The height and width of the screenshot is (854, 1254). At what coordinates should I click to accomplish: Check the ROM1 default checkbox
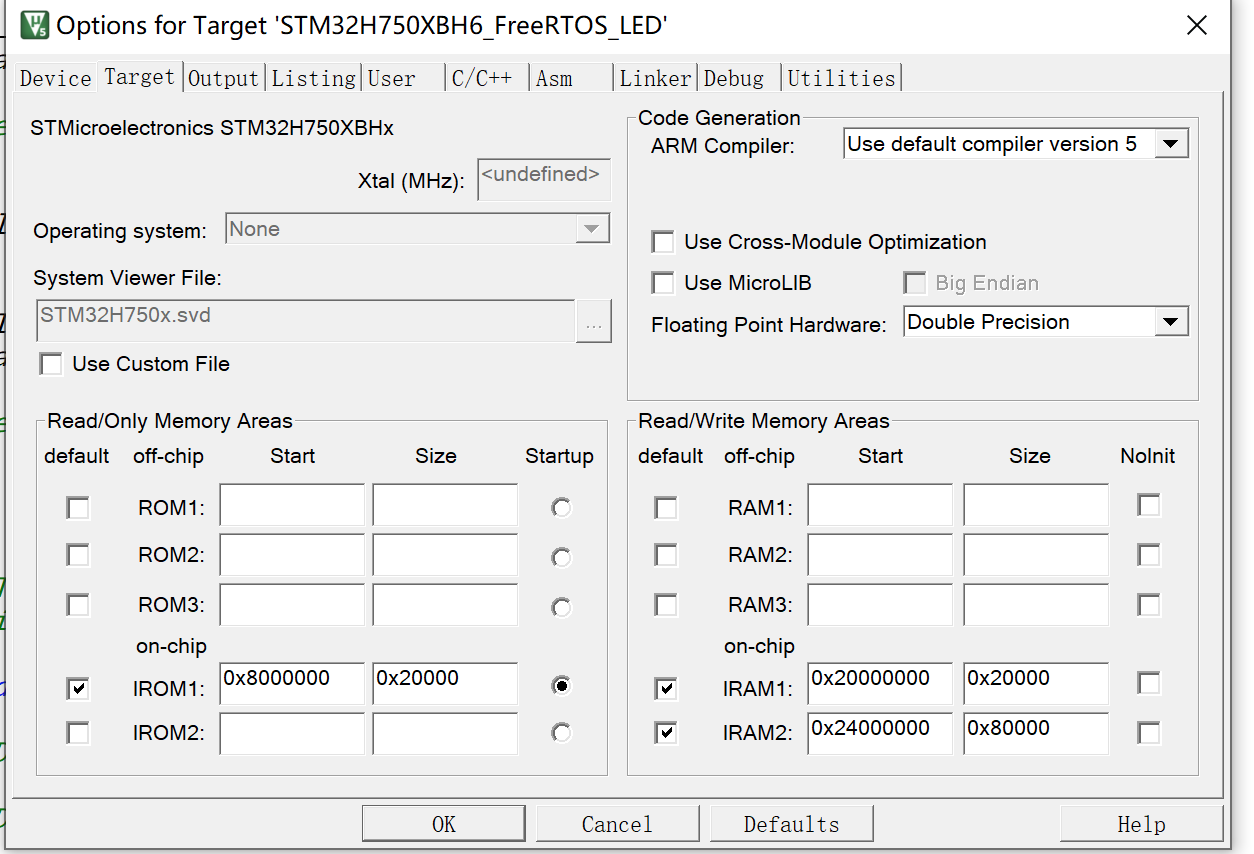coord(77,508)
